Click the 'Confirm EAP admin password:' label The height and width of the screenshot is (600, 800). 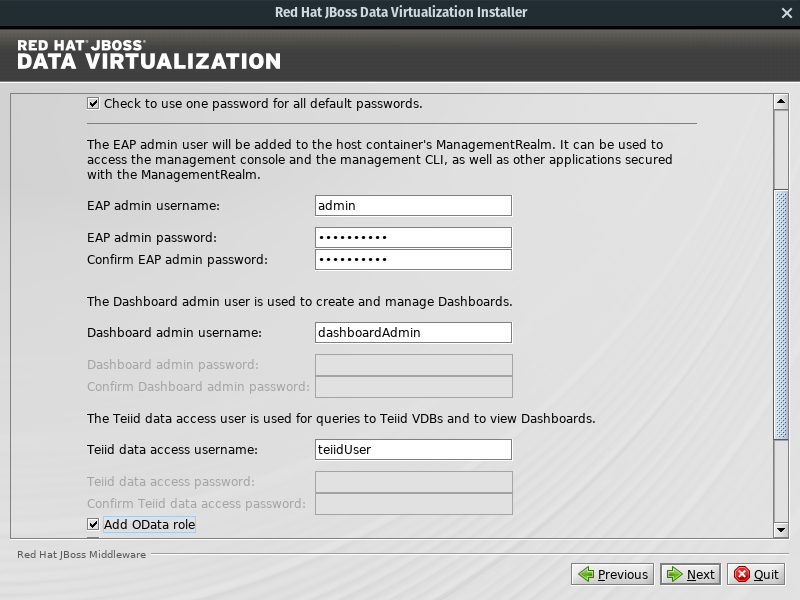(x=177, y=260)
